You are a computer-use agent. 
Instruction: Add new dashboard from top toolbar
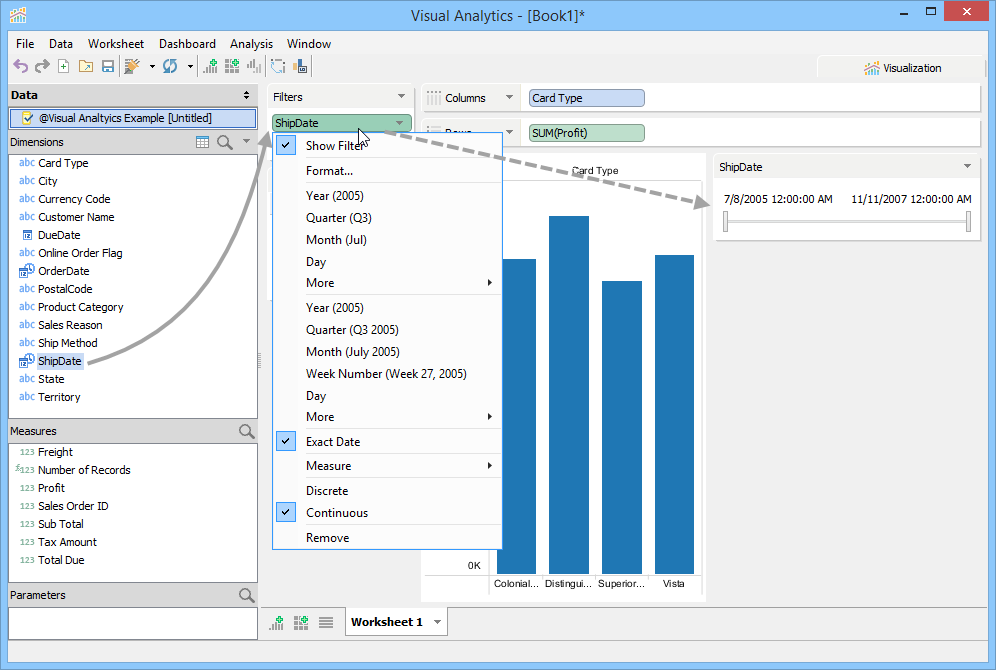[232, 66]
